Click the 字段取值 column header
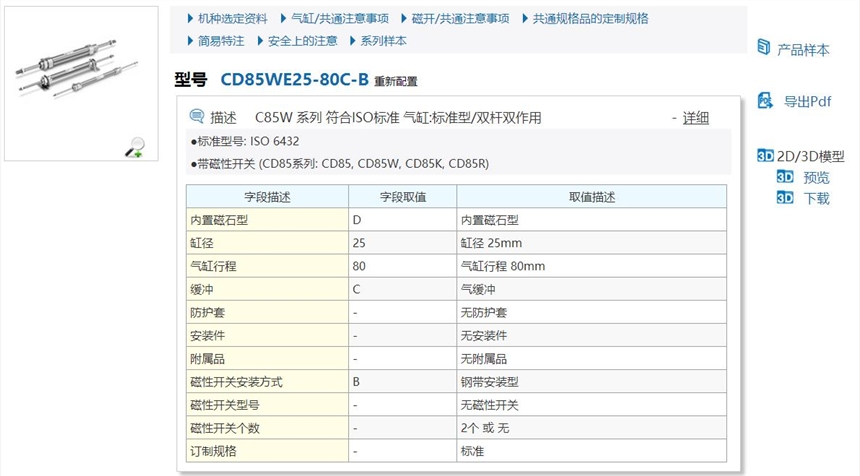Viewport: 860px width, 476px height. click(403, 197)
